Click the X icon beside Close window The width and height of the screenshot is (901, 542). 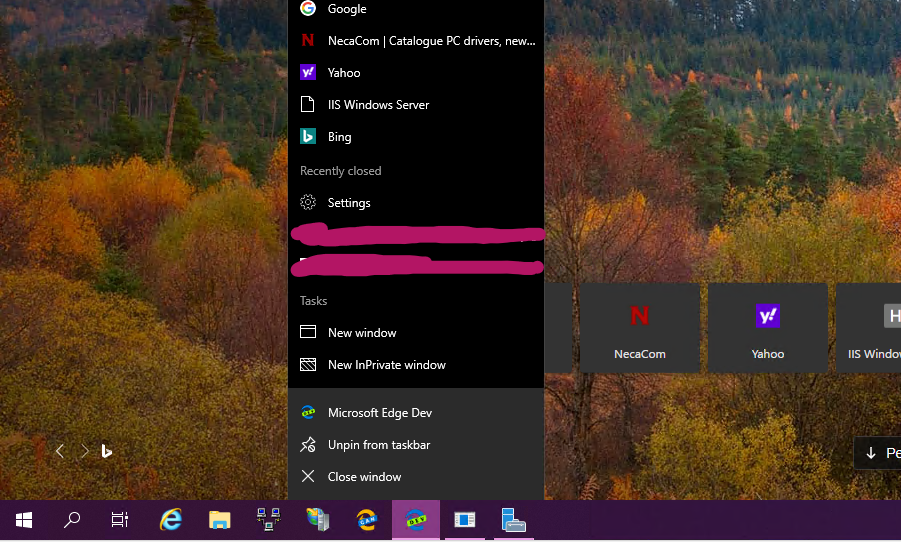[x=308, y=476]
